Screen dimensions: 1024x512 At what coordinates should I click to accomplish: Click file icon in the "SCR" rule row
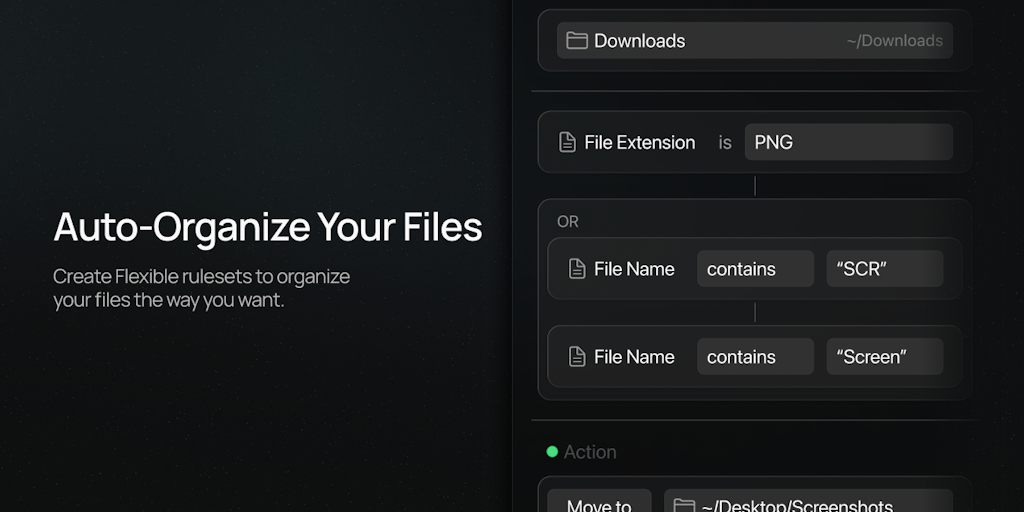pos(577,268)
